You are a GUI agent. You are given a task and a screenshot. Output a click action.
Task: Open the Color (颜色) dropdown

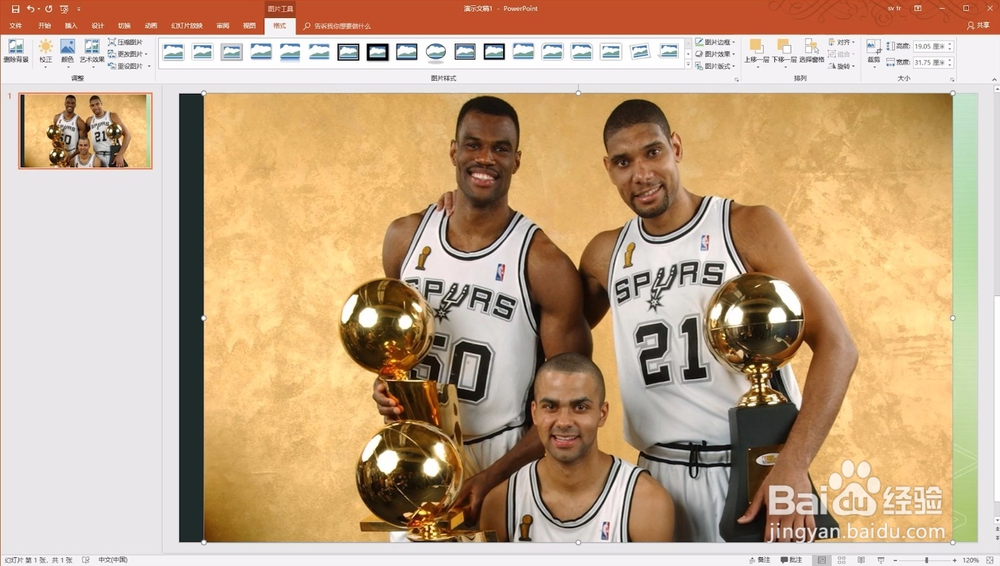[x=68, y=52]
